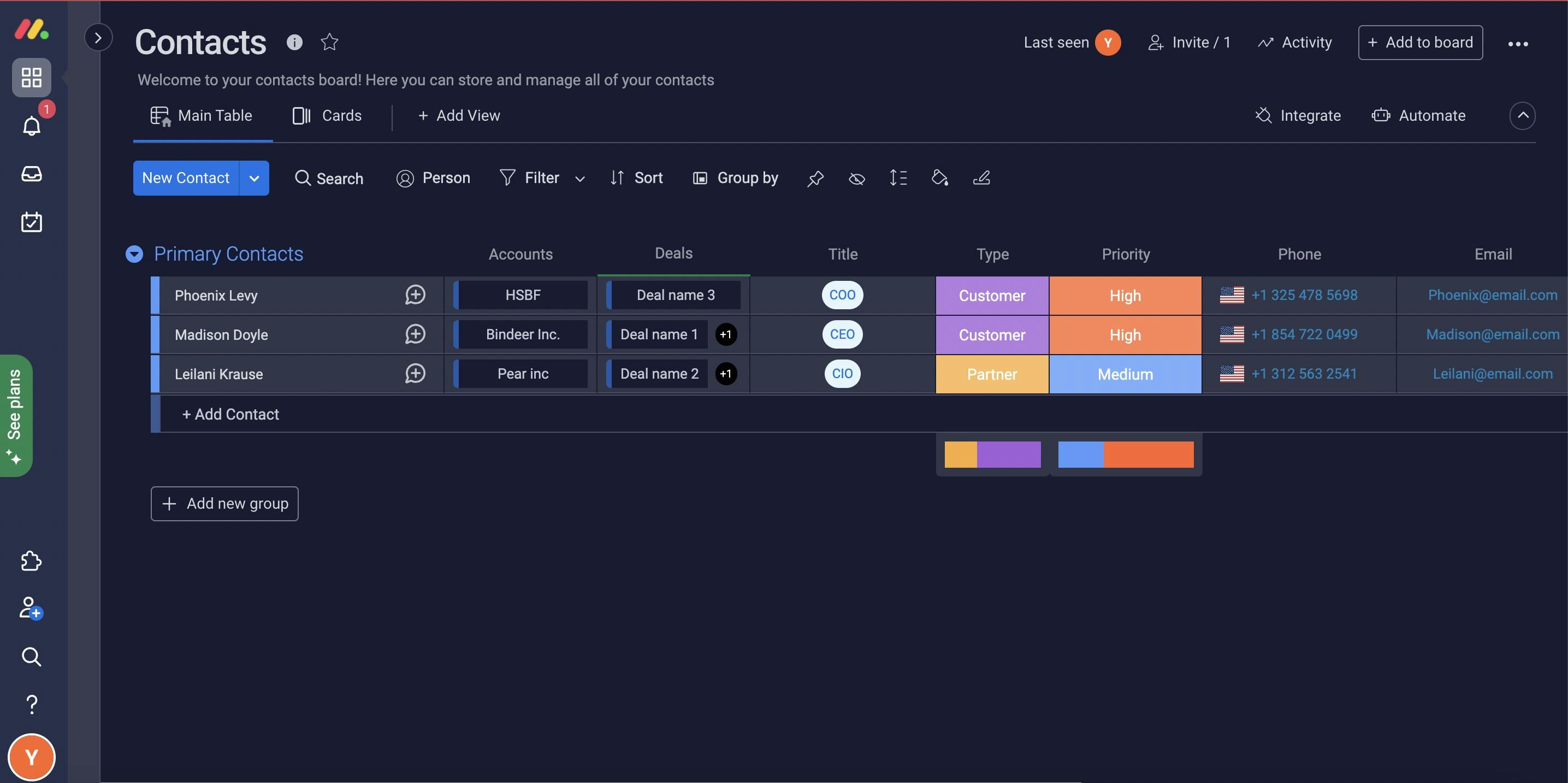Collapse the Primary Contacts group
This screenshot has height=783, width=1568.
(134, 254)
